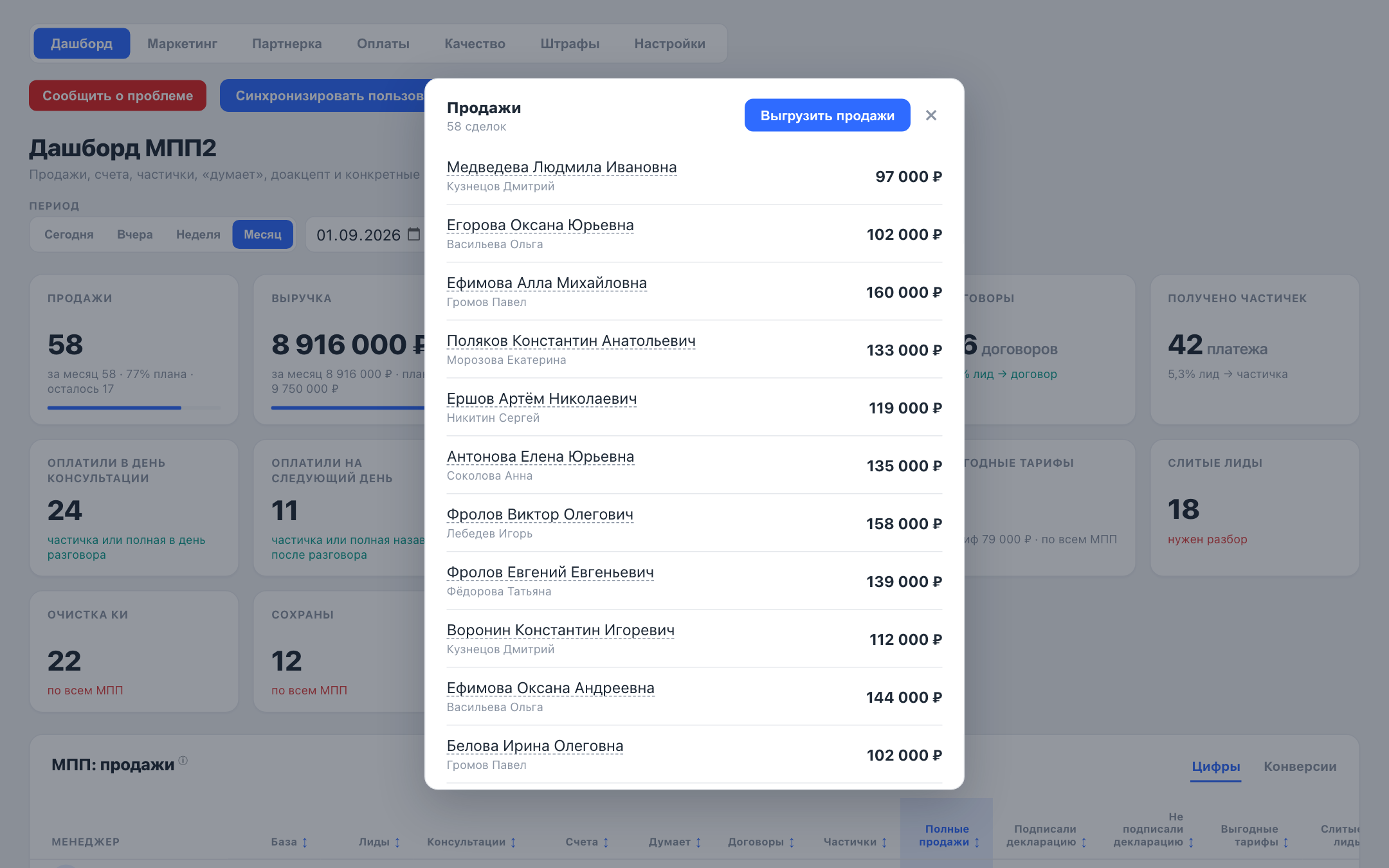Open deal Белова Ирина Олеговна
The image size is (1389, 868).
535,746
